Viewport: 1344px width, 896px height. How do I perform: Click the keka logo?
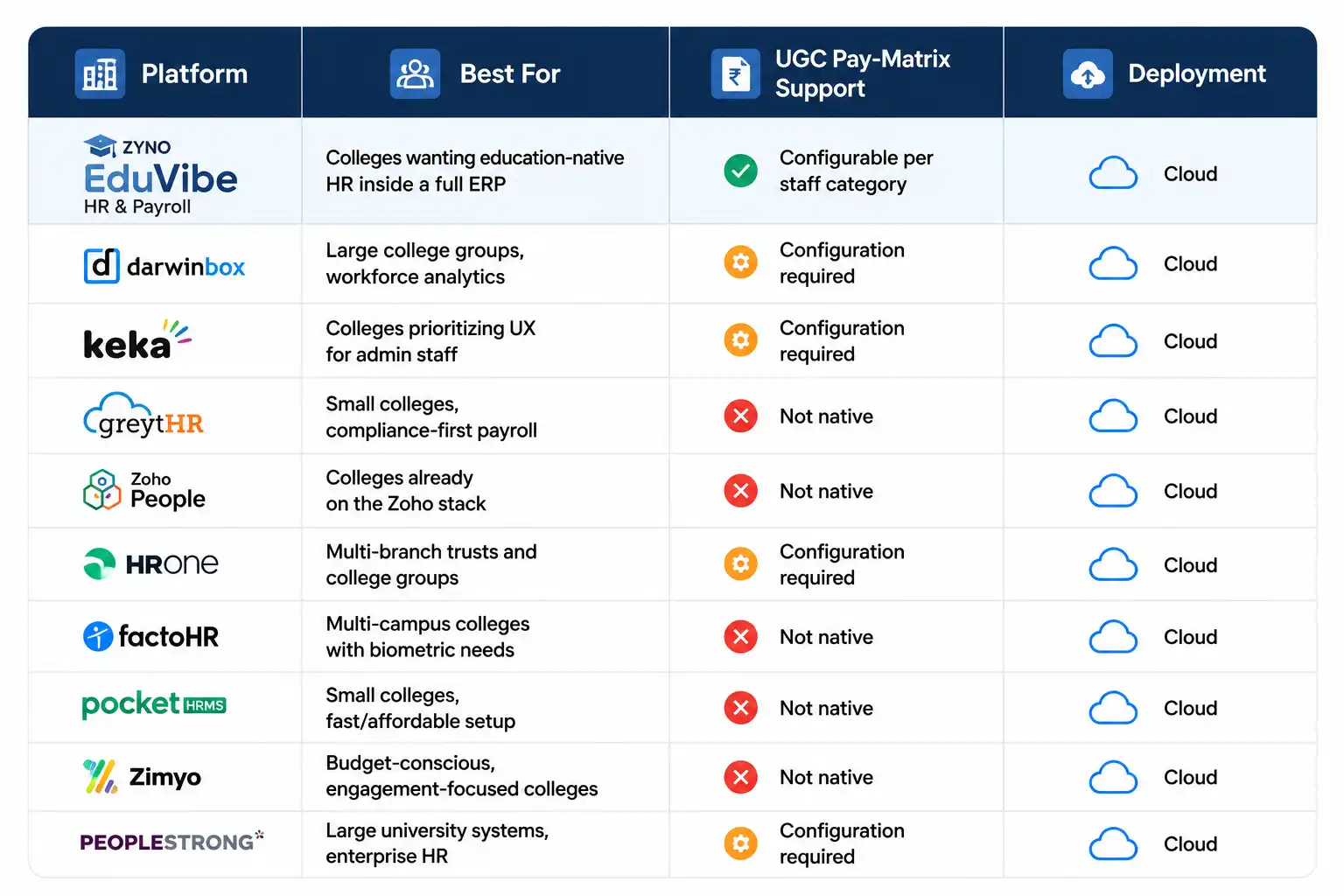[x=137, y=341]
